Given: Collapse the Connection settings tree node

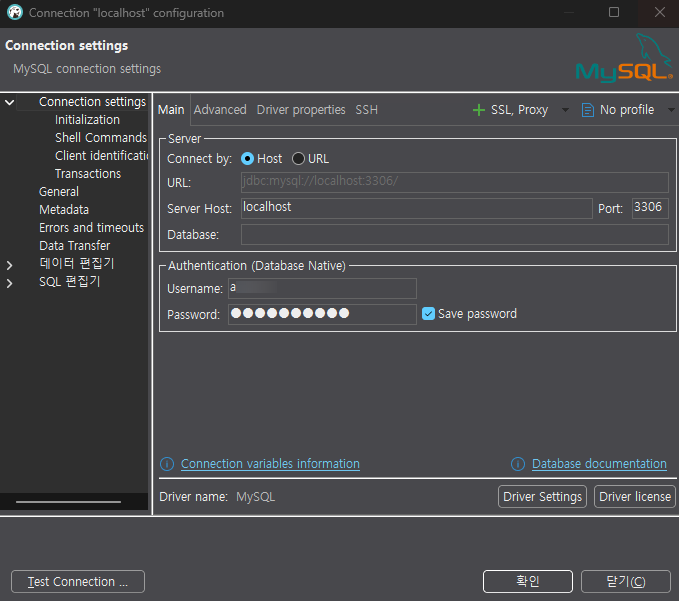Looking at the screenshot, I should coord(10,102).
